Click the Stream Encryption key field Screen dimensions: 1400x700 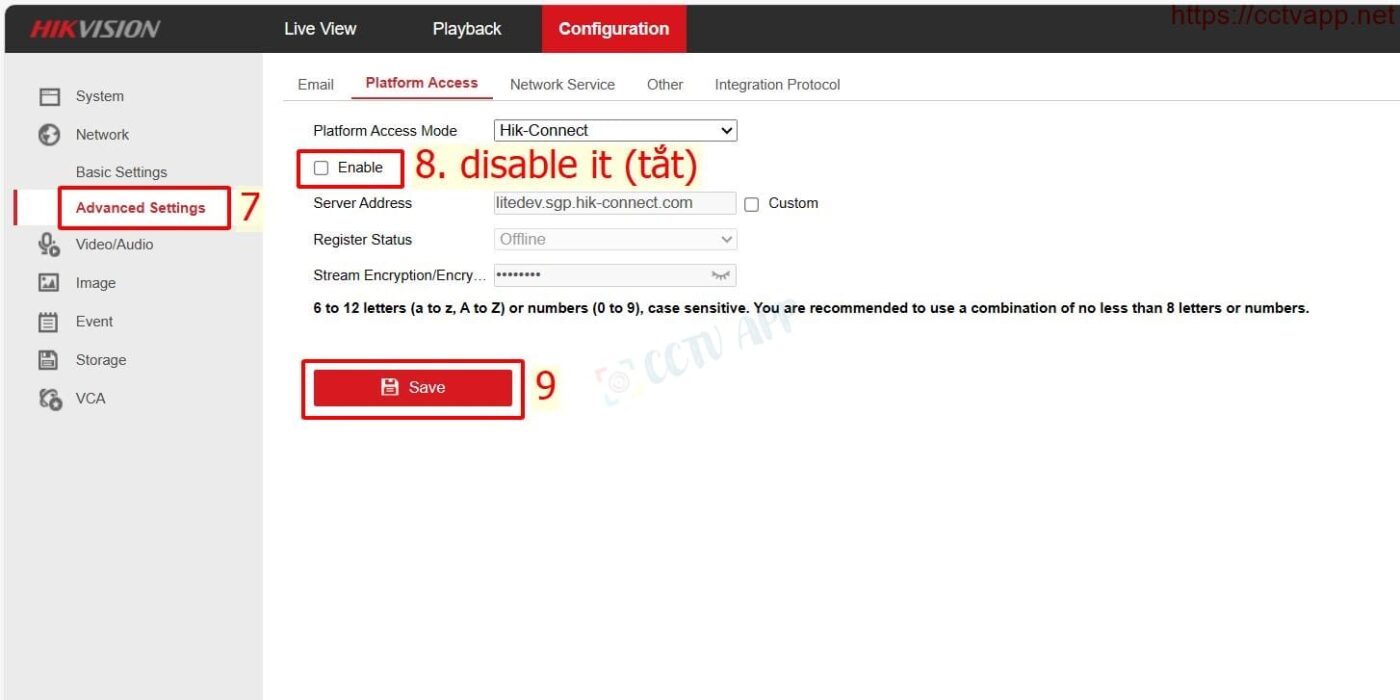coord(600,275)
